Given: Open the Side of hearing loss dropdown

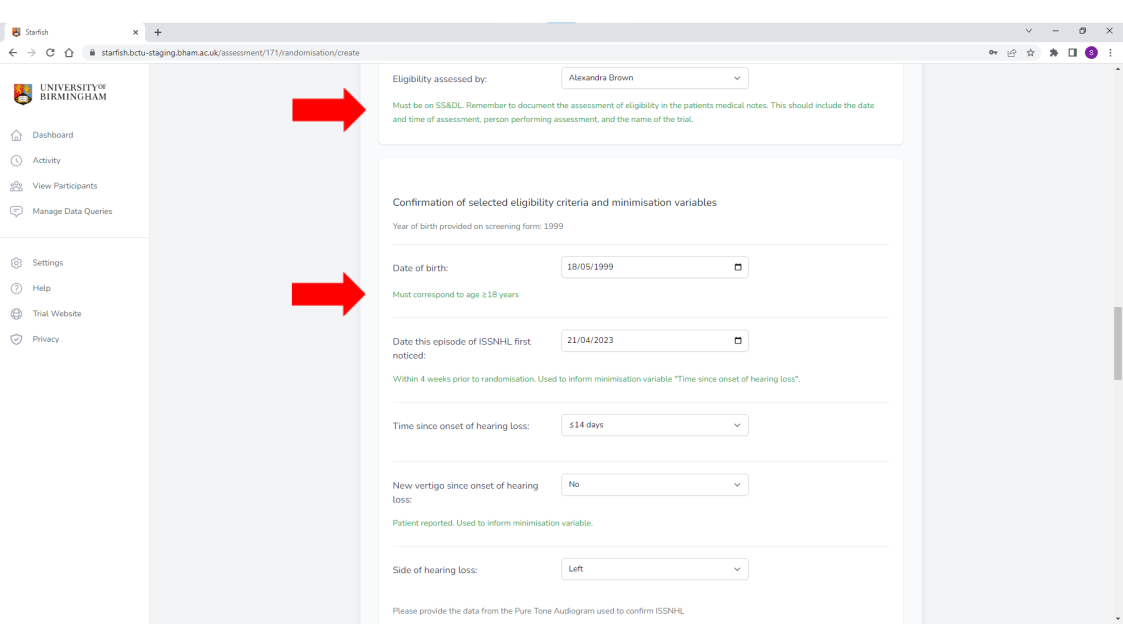Looking at the screenshot, I should 654,569.
